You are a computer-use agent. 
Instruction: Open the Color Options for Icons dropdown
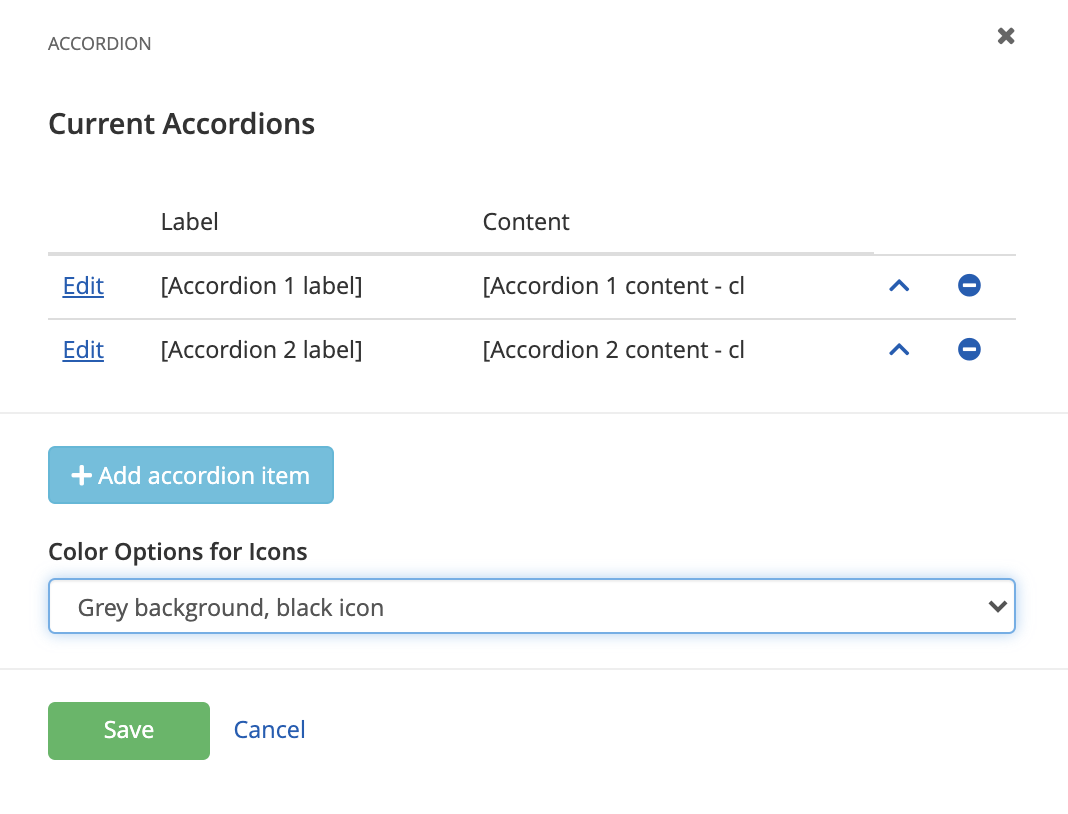(x=531, y=606)
